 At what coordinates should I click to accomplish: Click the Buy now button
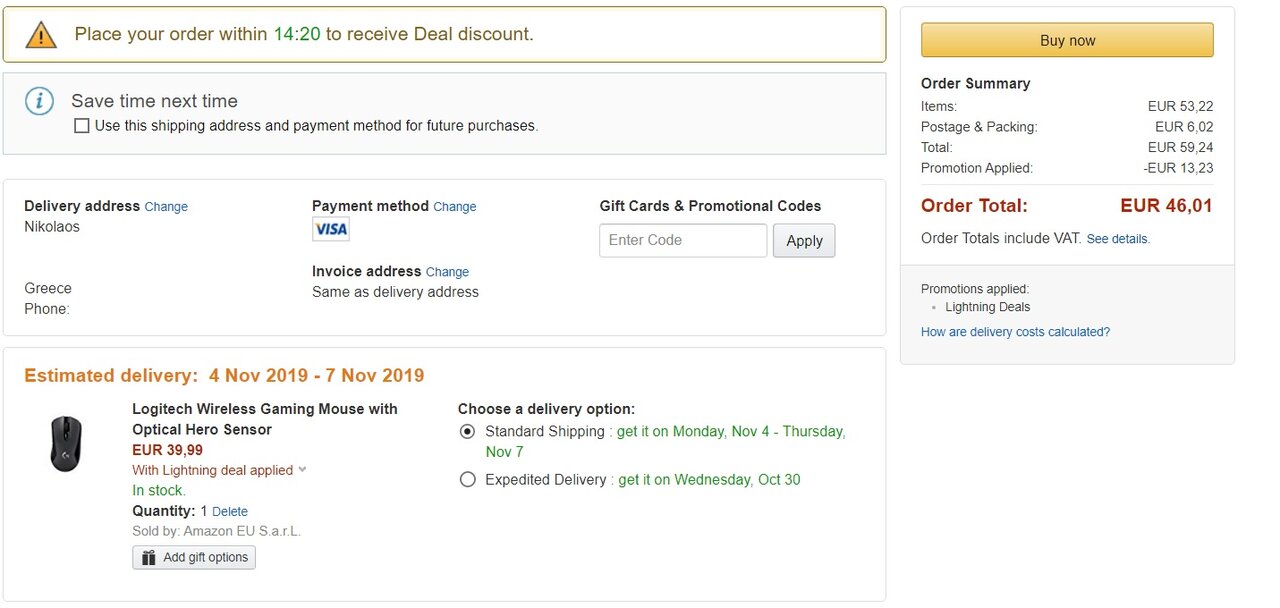[1067, 41]
